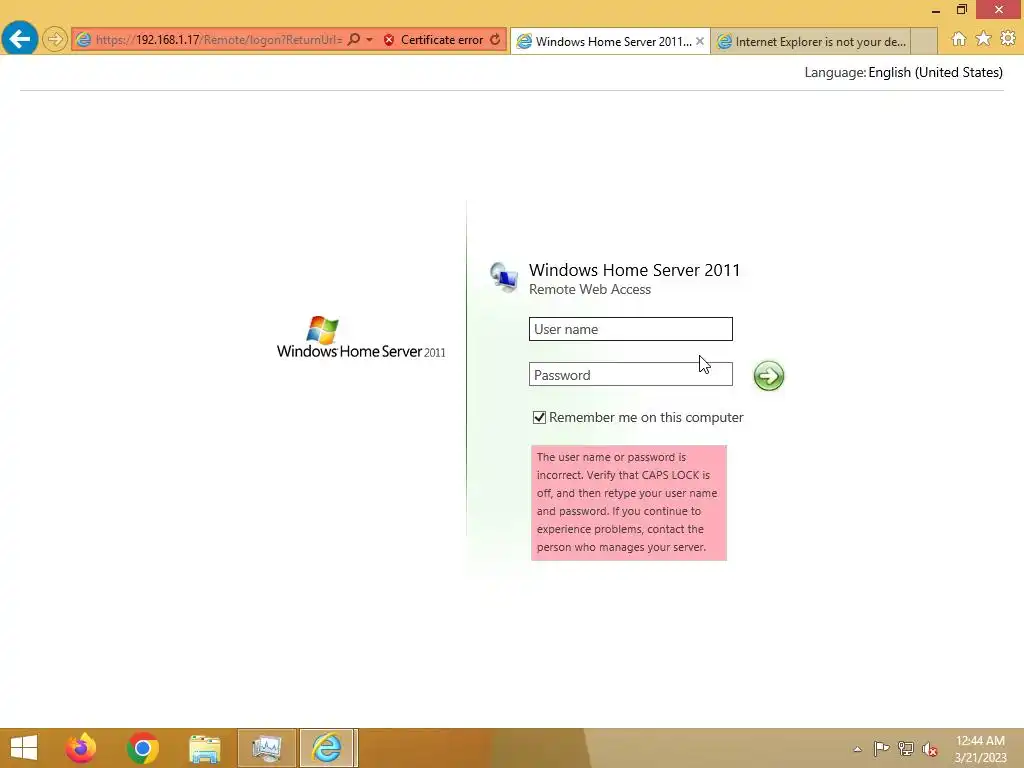1024x768 pixels.
Task: Uncheck Remember me on this computer
Action: [x=539, y=417]
